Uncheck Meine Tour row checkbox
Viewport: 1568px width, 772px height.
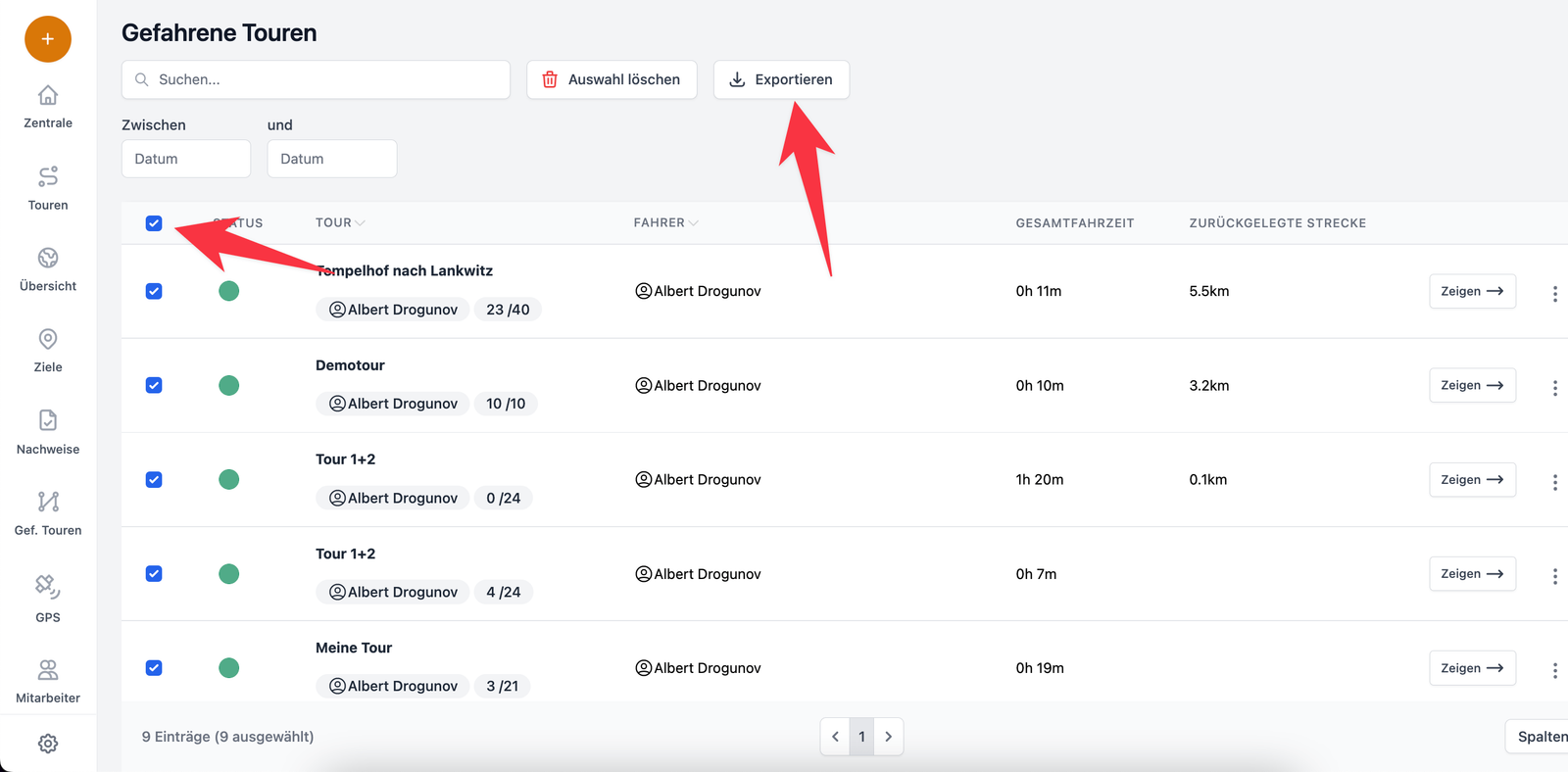pos(154,667)
